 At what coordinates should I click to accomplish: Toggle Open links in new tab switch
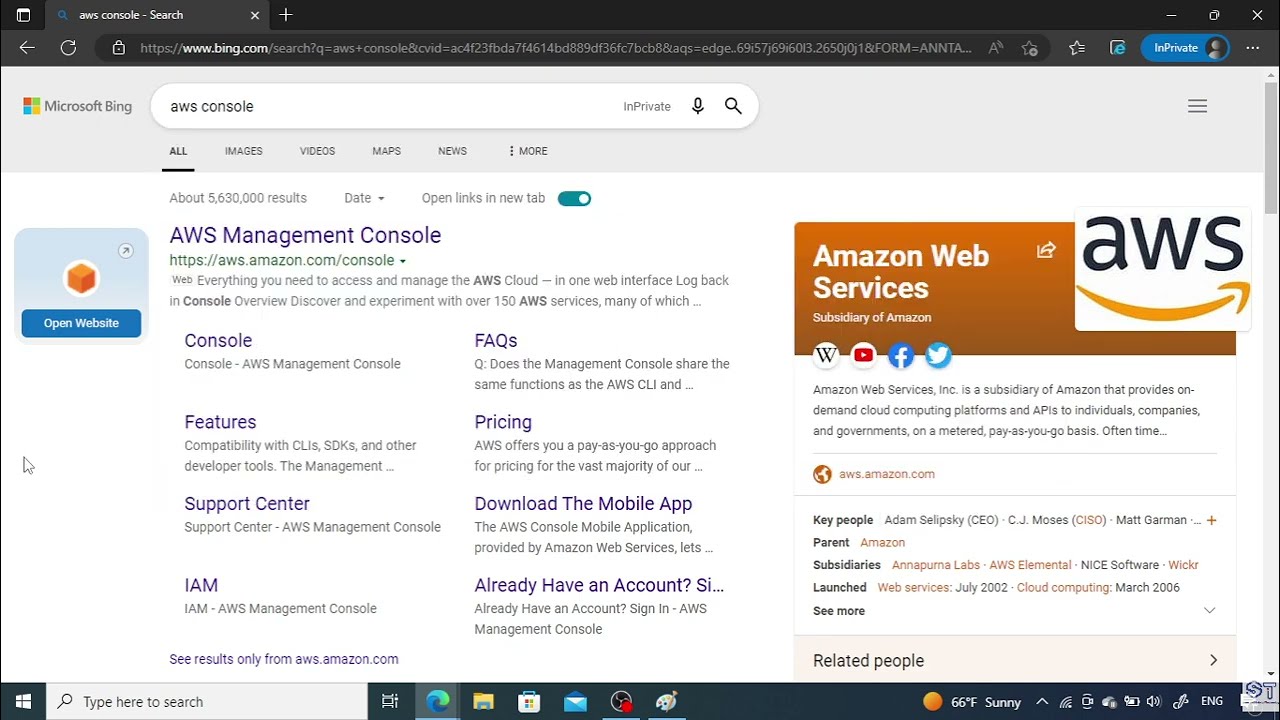tap(574, 198)
